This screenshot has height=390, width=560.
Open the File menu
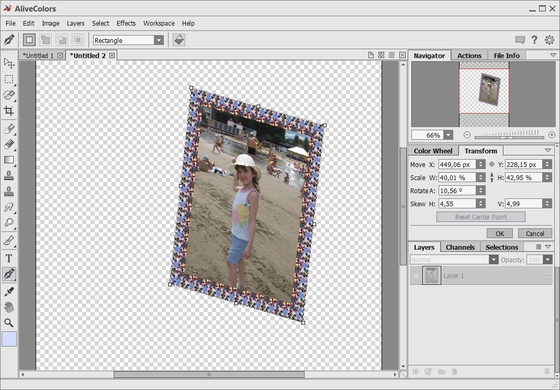tap(10, 23)
